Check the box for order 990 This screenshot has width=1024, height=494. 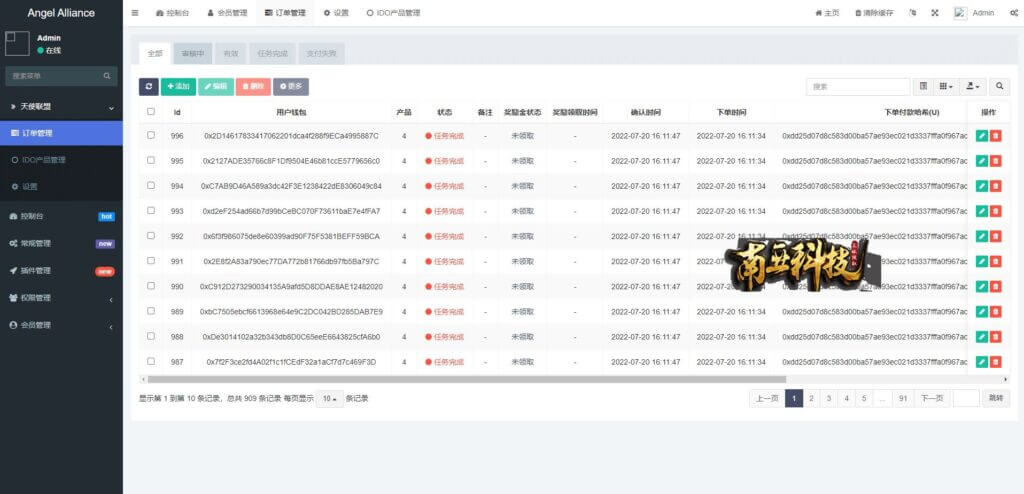[151, 286]
